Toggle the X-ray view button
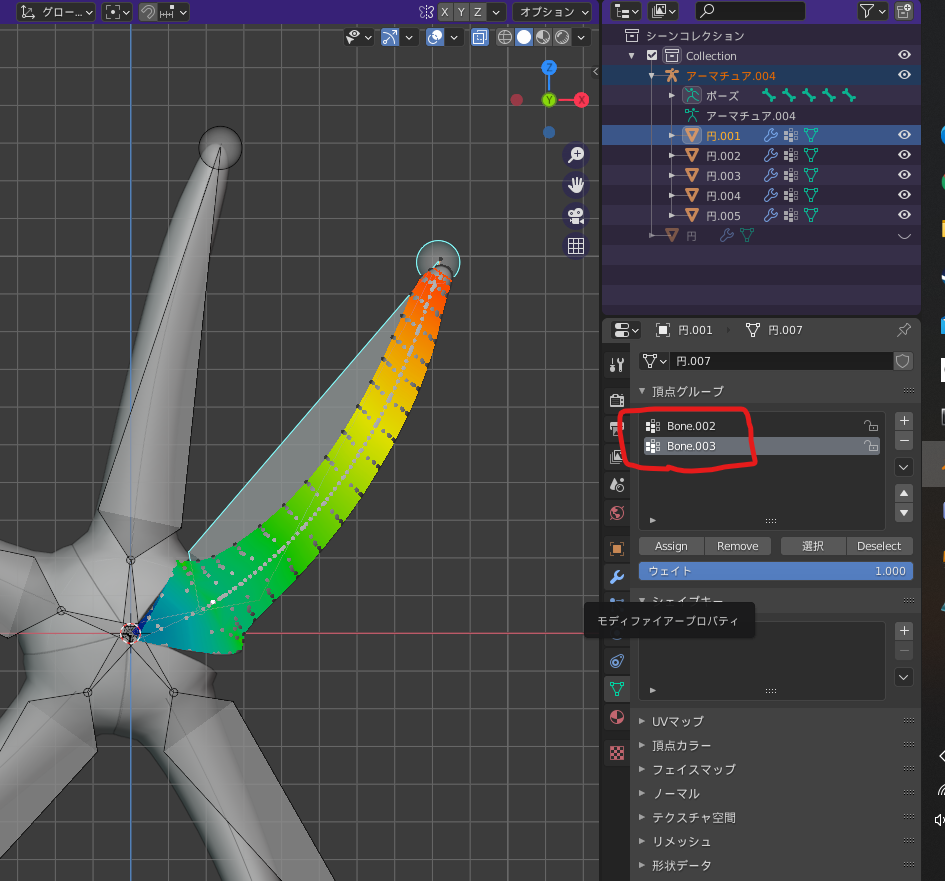 (480, 37)
